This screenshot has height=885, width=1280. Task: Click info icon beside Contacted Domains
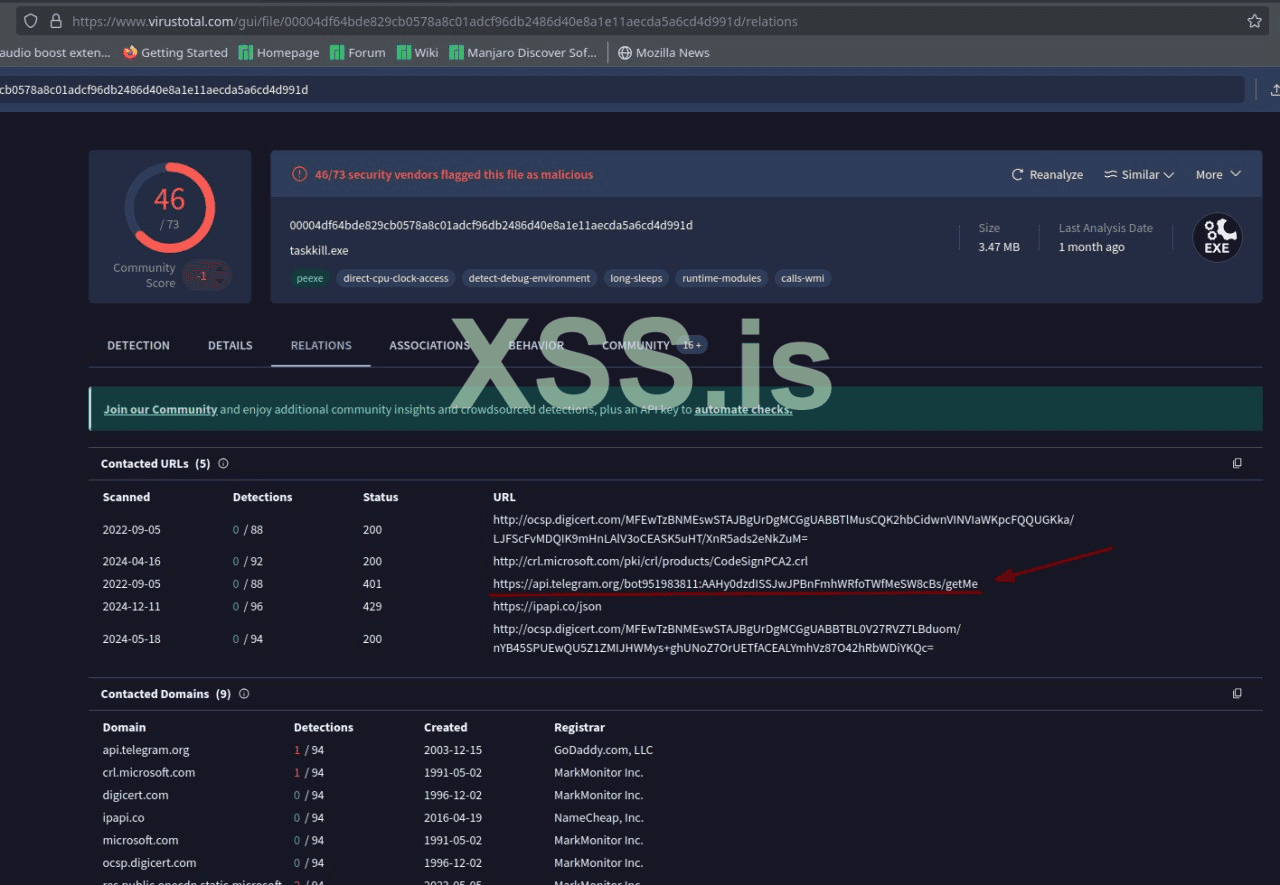[244, 694]
